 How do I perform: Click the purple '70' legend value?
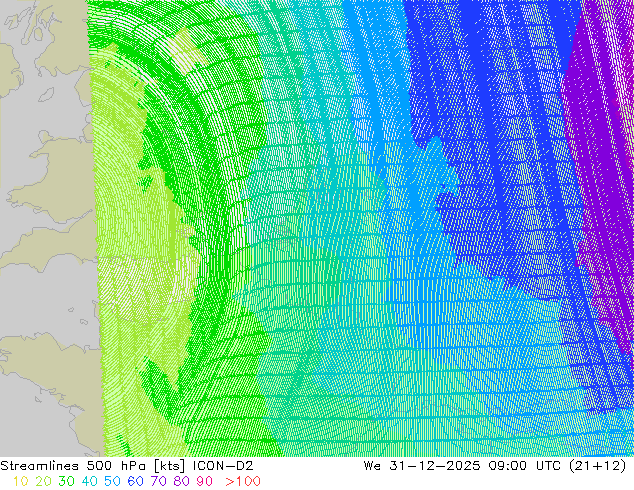(158, 481)
